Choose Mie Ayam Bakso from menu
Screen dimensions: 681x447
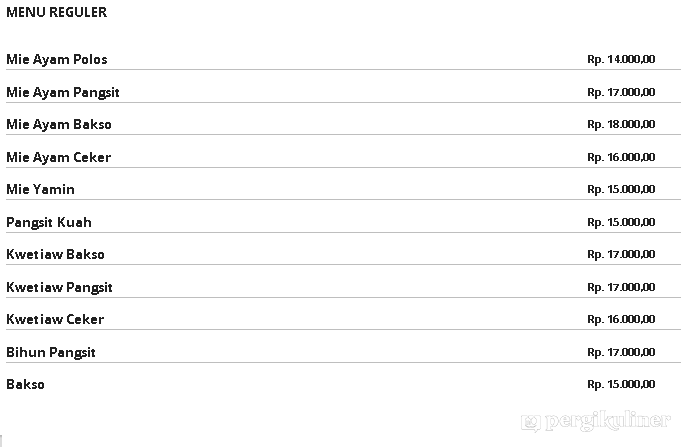coord(59,125)
